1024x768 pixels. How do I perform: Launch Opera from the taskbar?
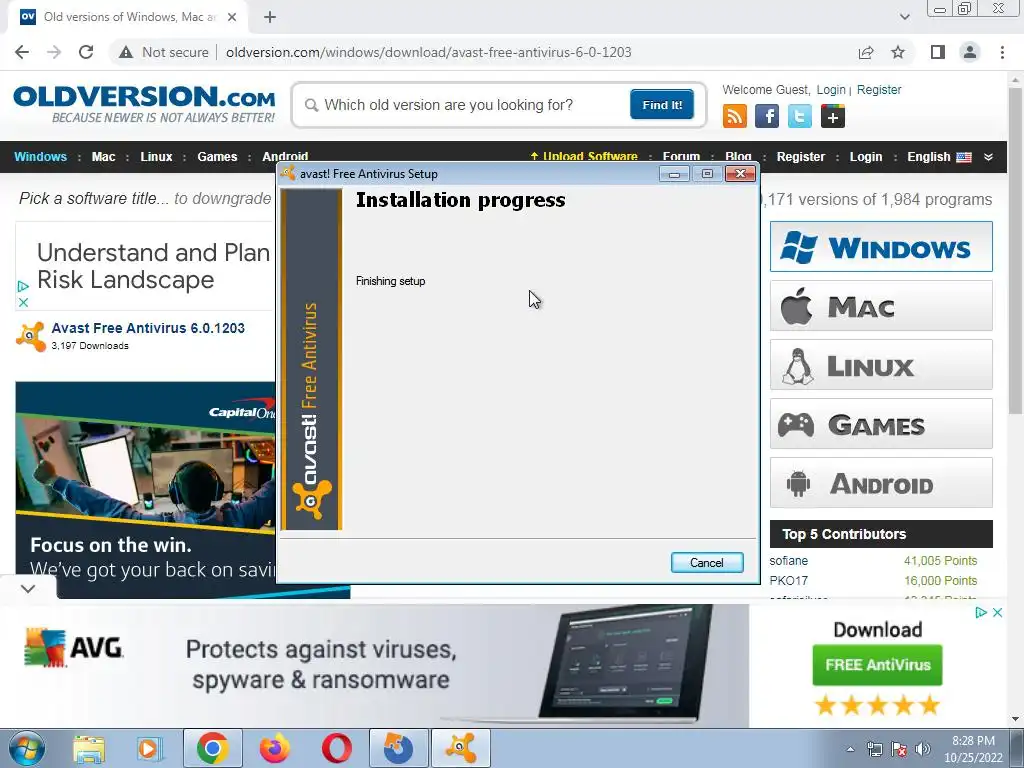tap(336, 748)
